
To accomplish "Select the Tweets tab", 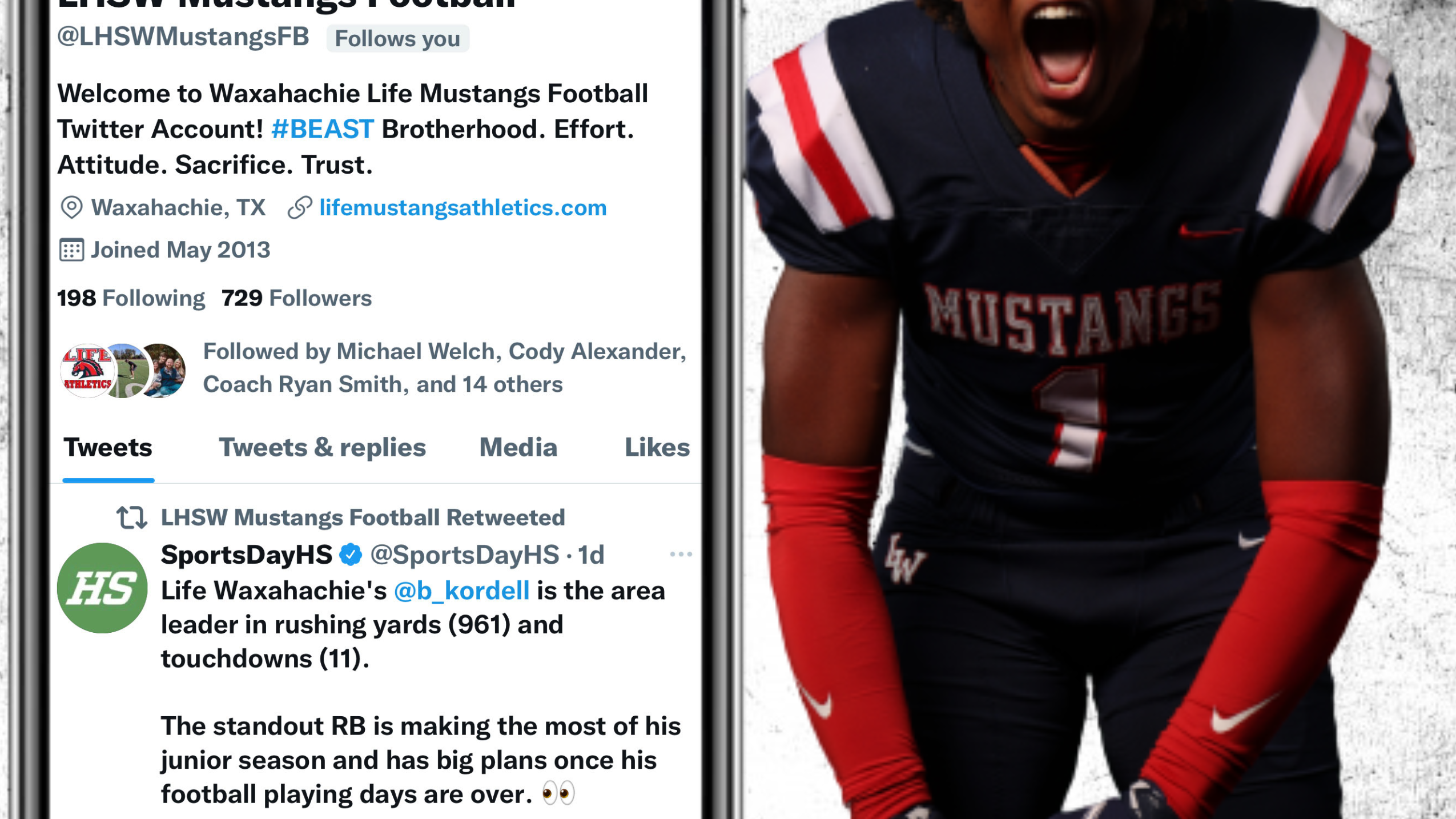I will coord(108,447).
